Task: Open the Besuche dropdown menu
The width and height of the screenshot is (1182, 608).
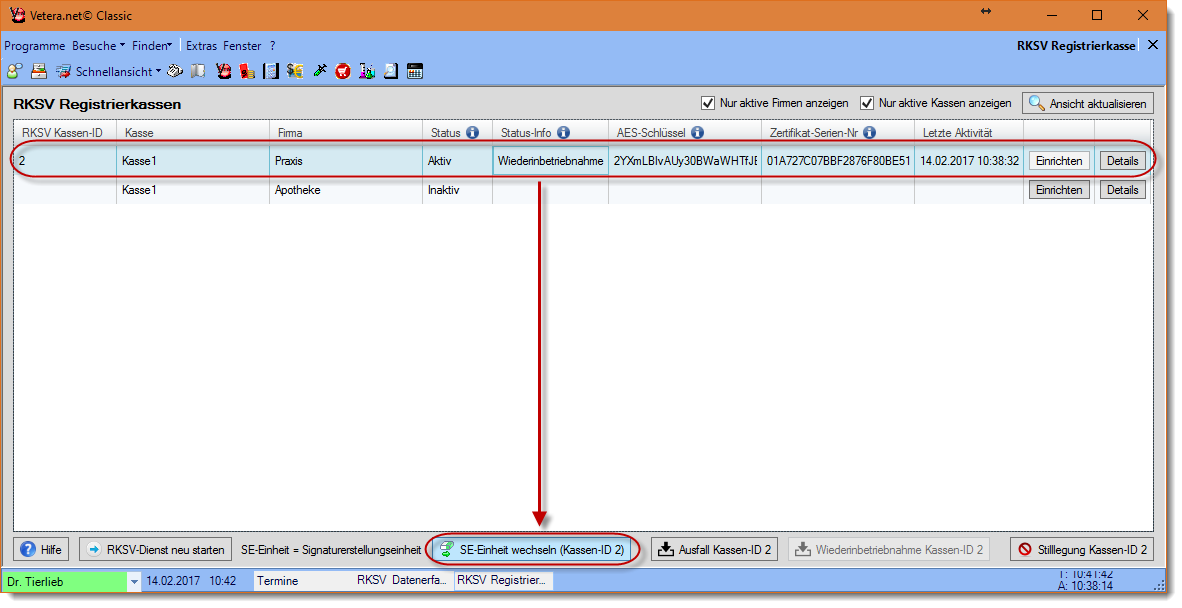Action: pyautogui.click(x=98, y=46)
